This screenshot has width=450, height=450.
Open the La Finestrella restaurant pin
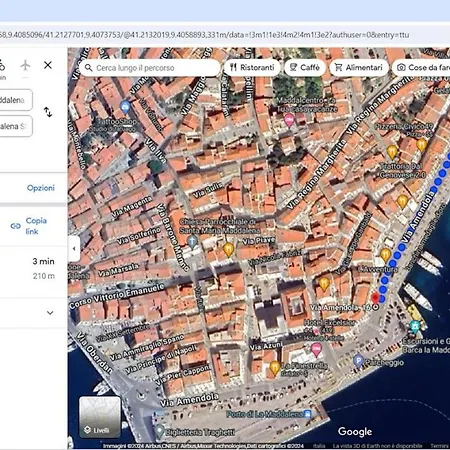click(x=275, y=368)
